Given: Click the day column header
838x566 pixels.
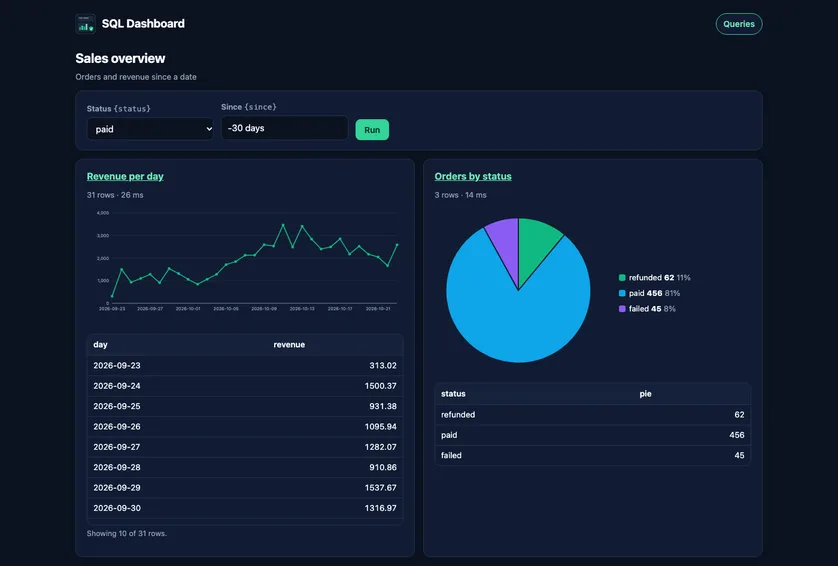Looking at the screenshot, I should (100, 345).
